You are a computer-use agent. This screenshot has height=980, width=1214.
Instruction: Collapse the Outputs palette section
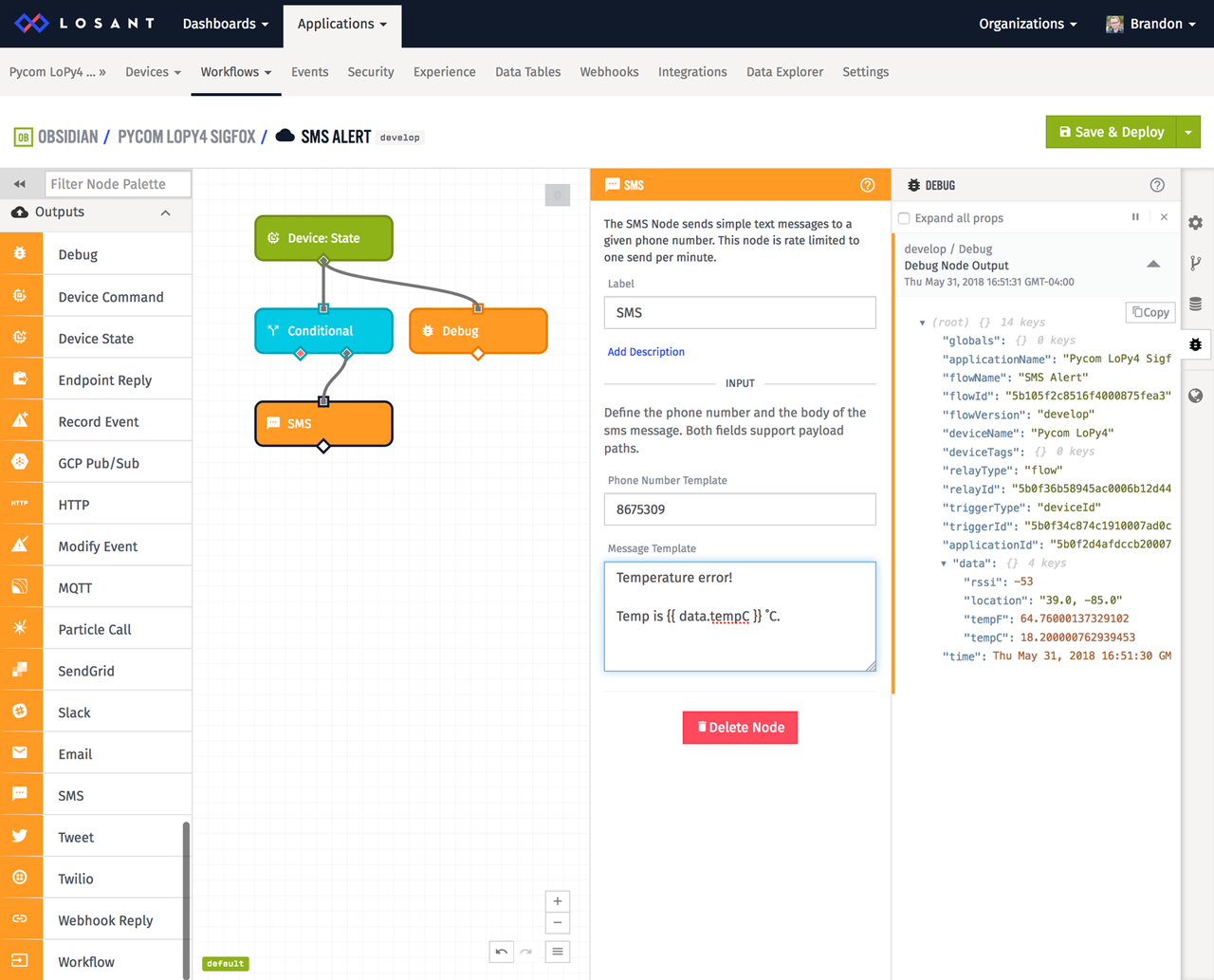tap(166, 213)
